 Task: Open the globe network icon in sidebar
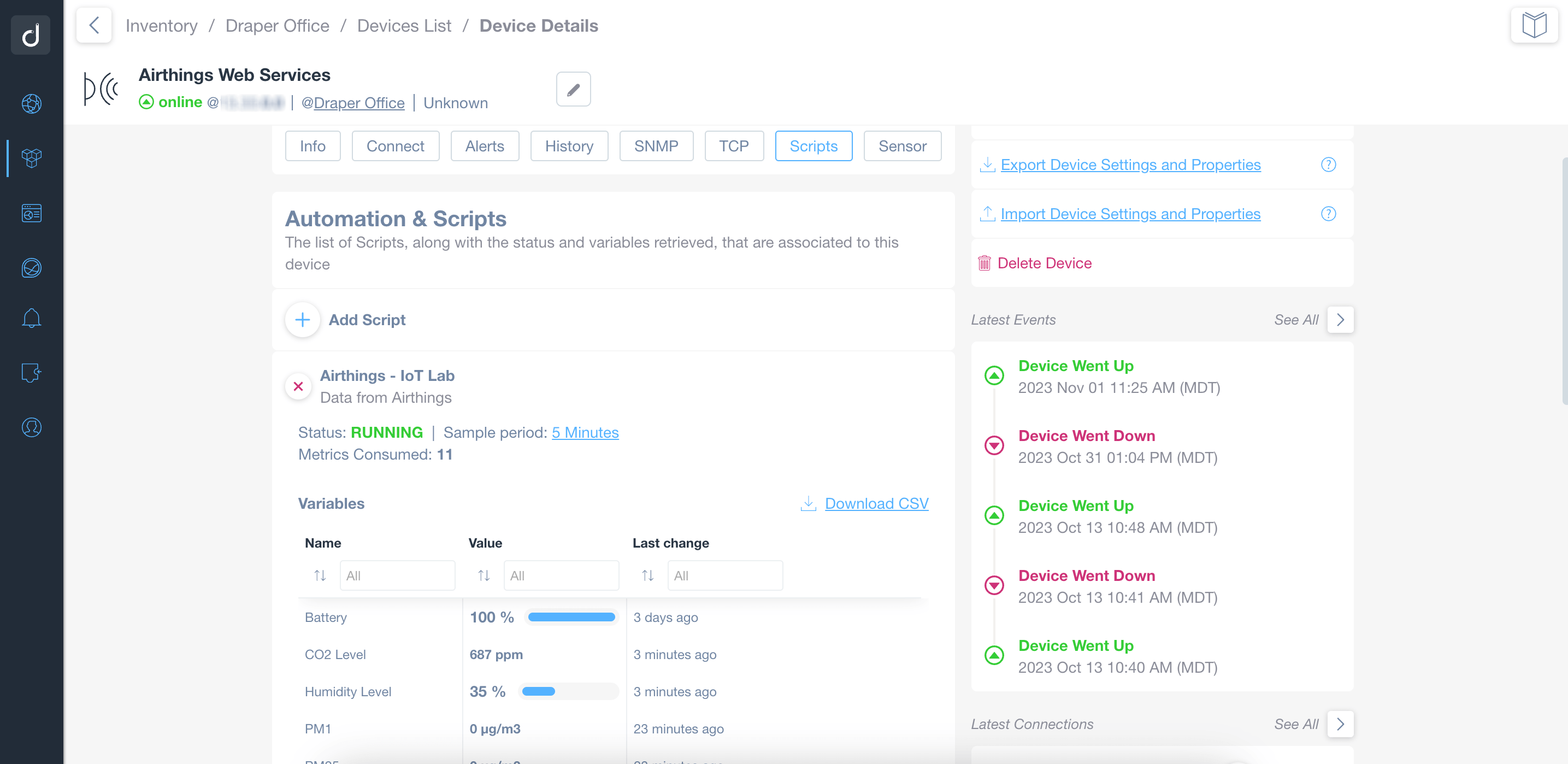tap(32, 103)
